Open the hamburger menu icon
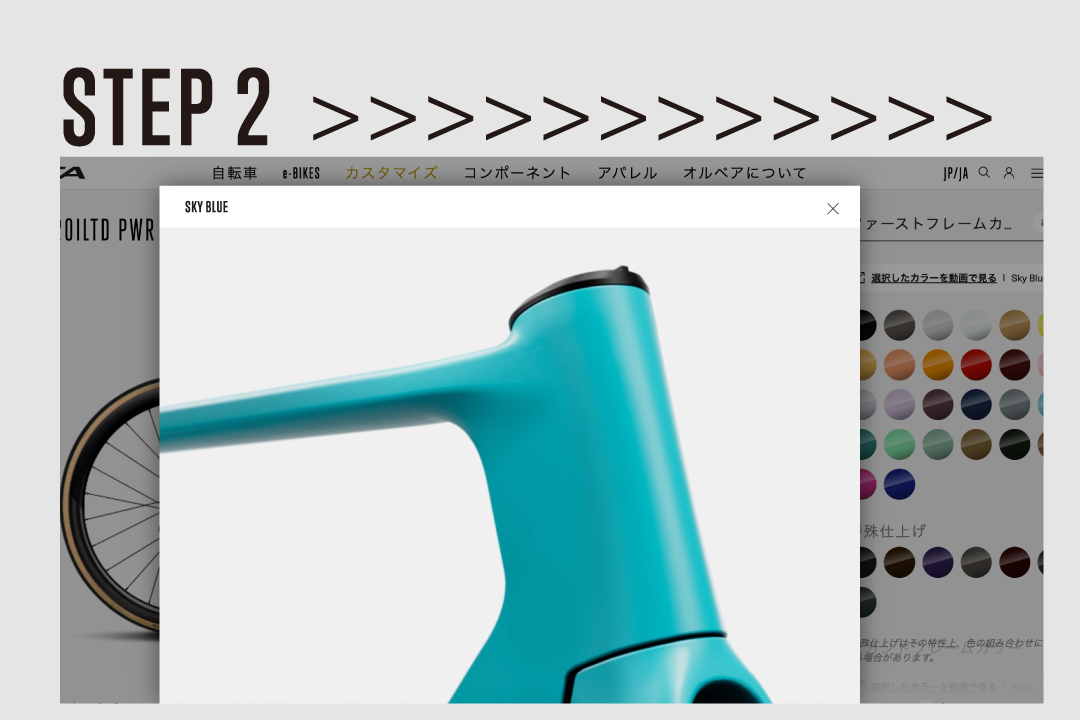 [1037, 174]
